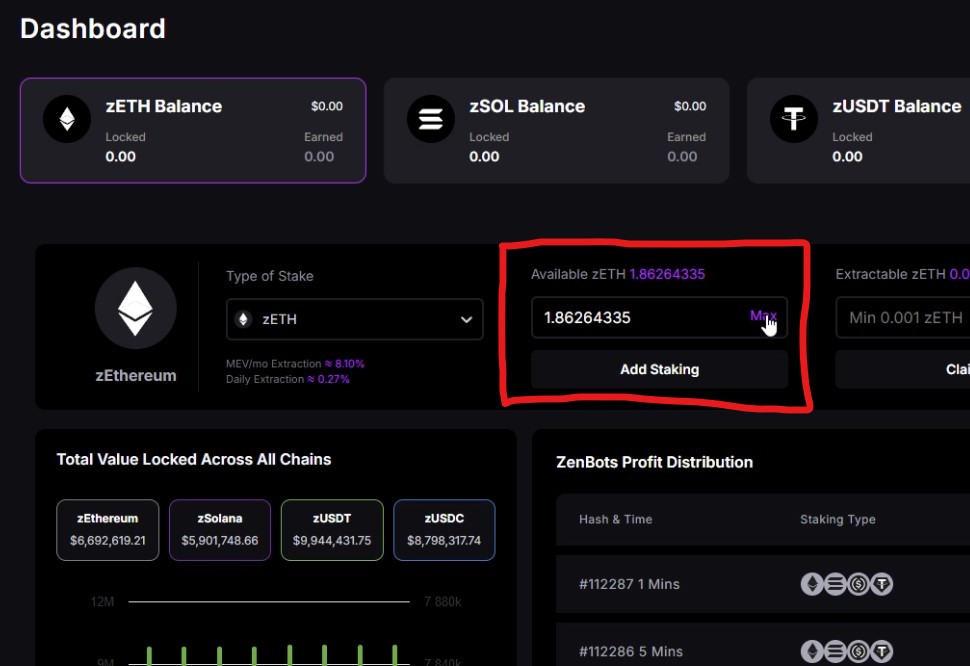Click the USDC coin icon in row #112287

tap(858, 584)
